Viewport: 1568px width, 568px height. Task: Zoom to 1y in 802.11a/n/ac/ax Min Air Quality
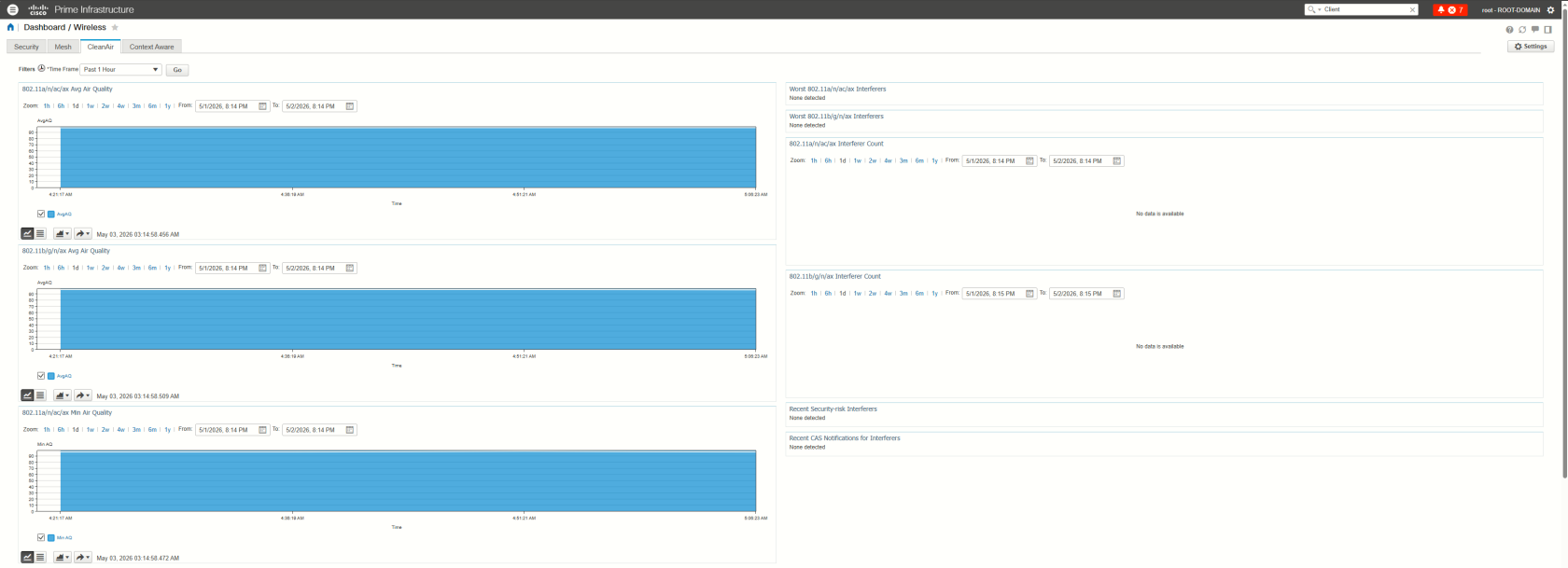click(x=168, y=430)
